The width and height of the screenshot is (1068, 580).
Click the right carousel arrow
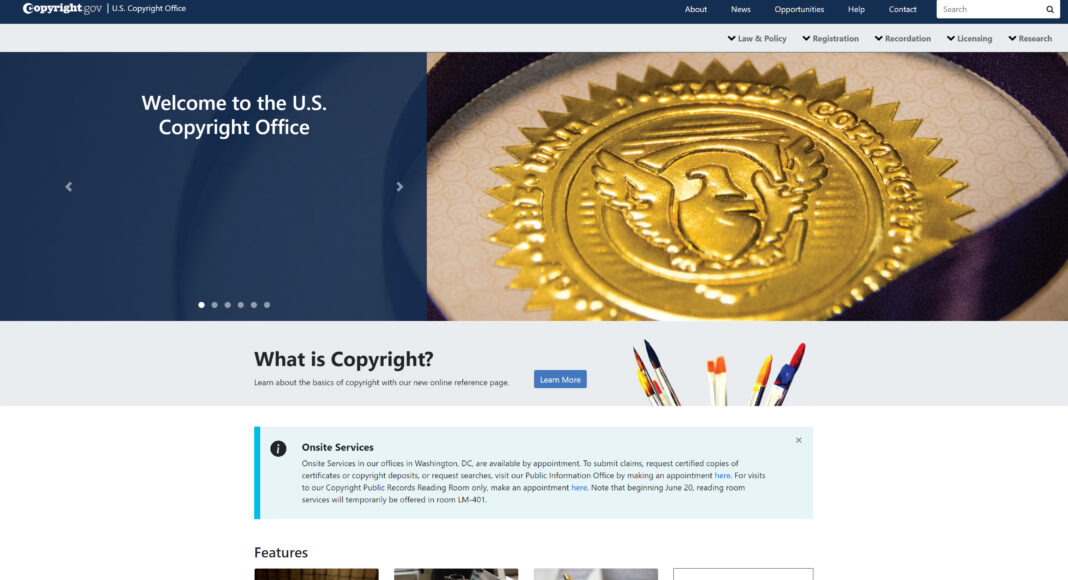(x=399, y=186)
